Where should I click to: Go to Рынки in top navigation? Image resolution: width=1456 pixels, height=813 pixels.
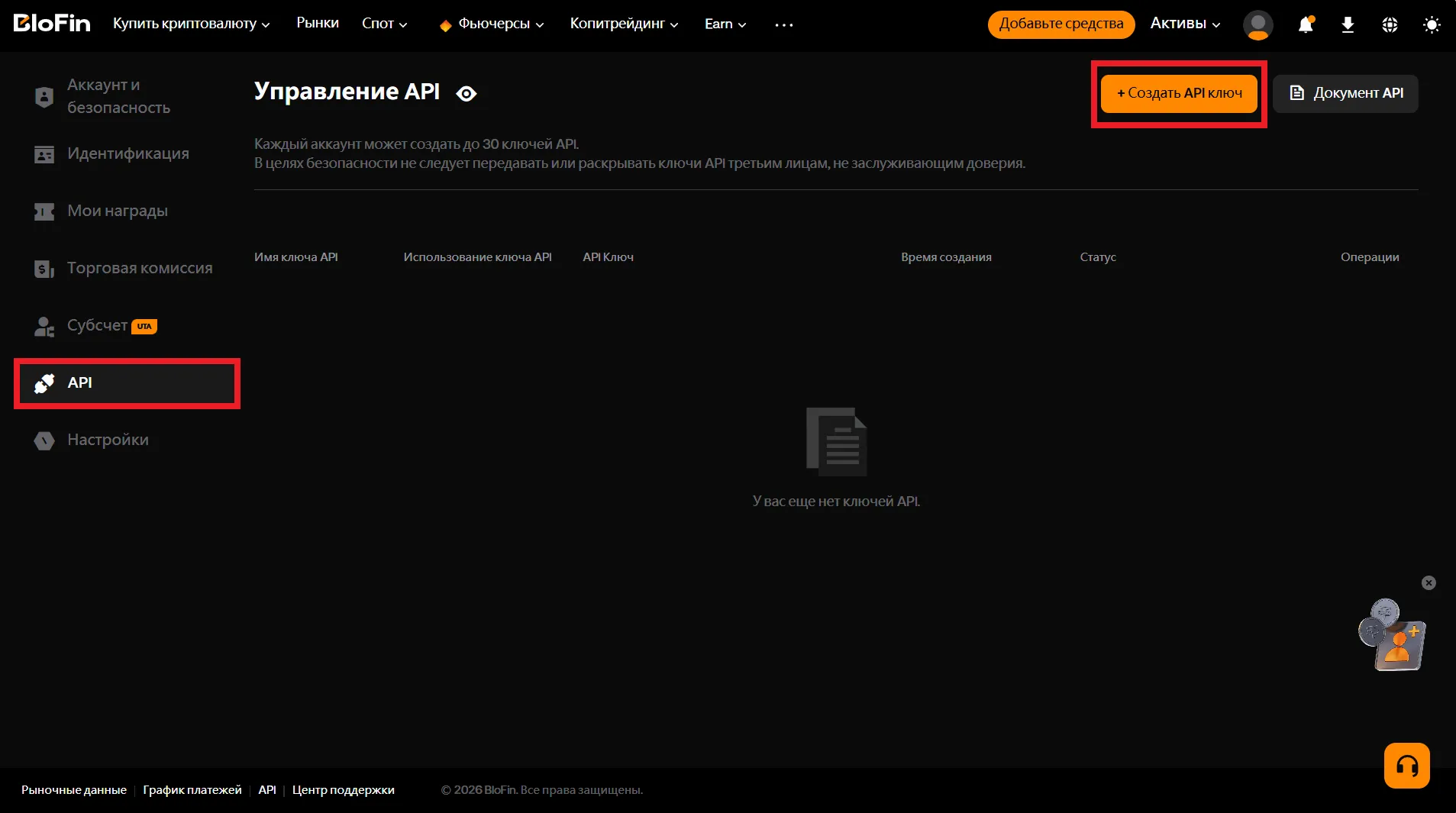pos(318,23)
